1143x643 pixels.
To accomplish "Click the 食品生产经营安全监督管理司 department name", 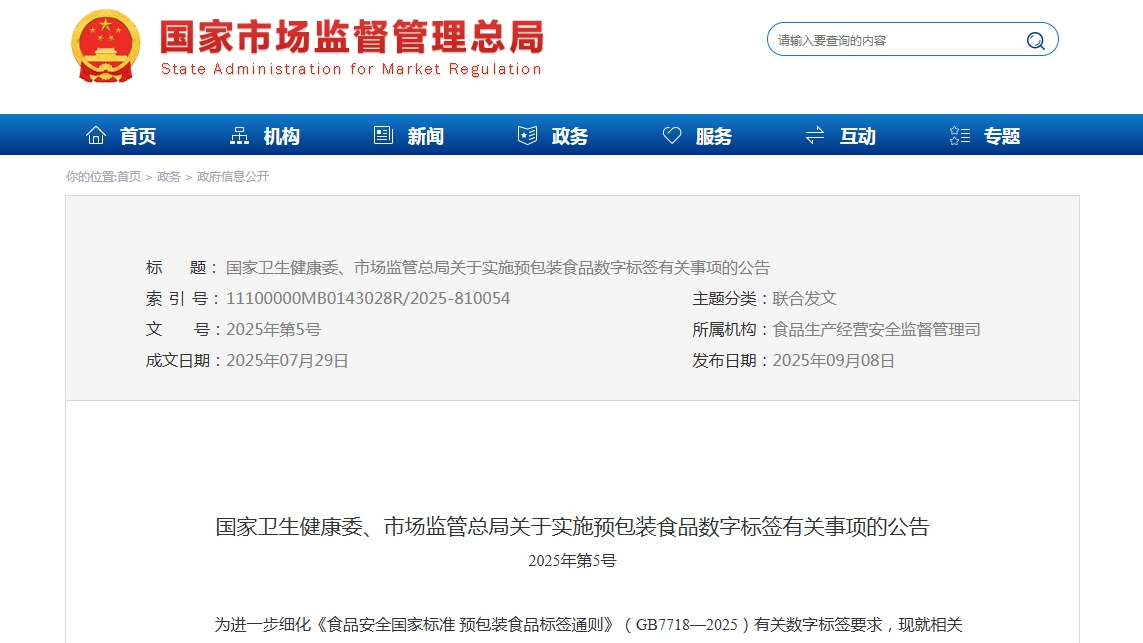I will point(876,329).
